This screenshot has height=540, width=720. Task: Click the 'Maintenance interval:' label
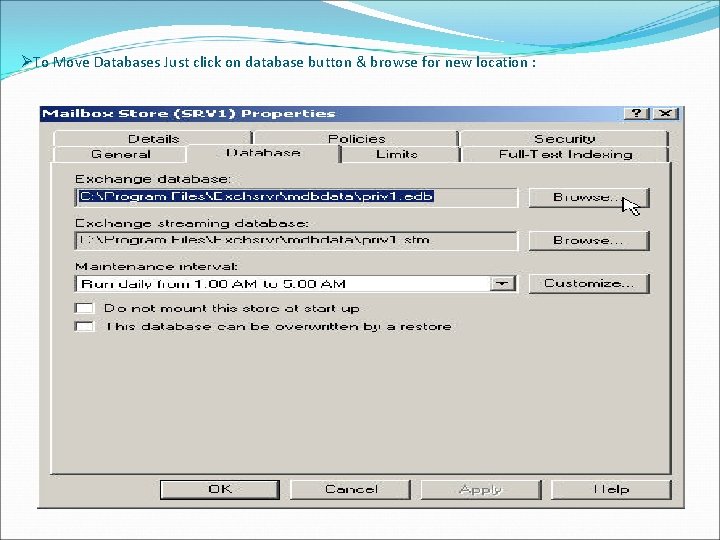pyautogui.click(x=157, y=267)
